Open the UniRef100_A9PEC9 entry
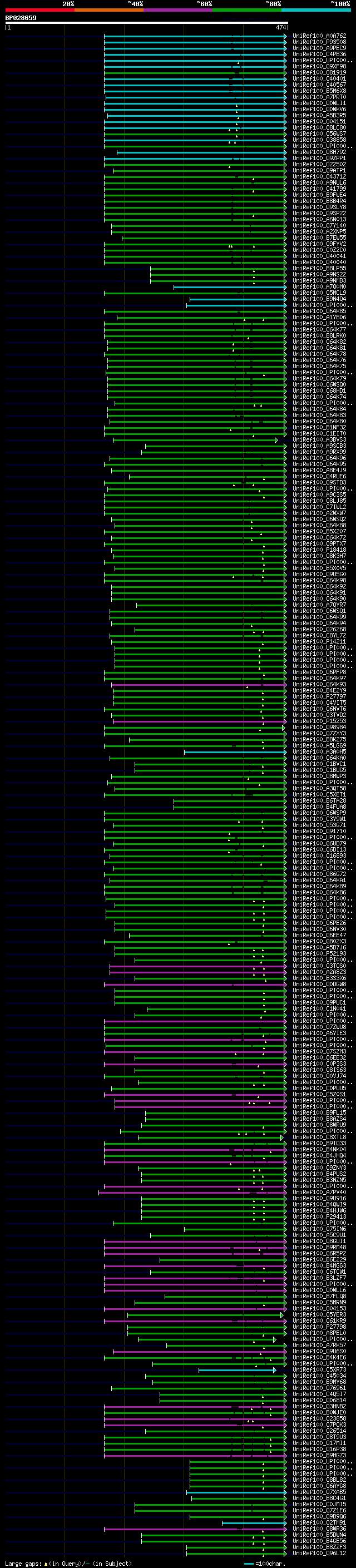The width and height of the screenshot is (356, 1568). 319,48
